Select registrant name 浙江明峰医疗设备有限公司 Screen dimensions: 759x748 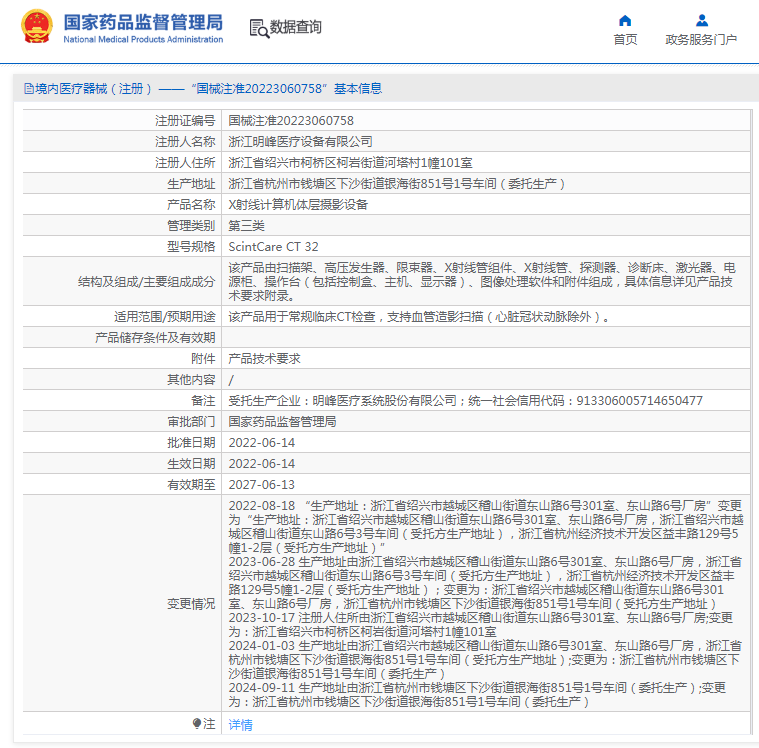(300, 141)
